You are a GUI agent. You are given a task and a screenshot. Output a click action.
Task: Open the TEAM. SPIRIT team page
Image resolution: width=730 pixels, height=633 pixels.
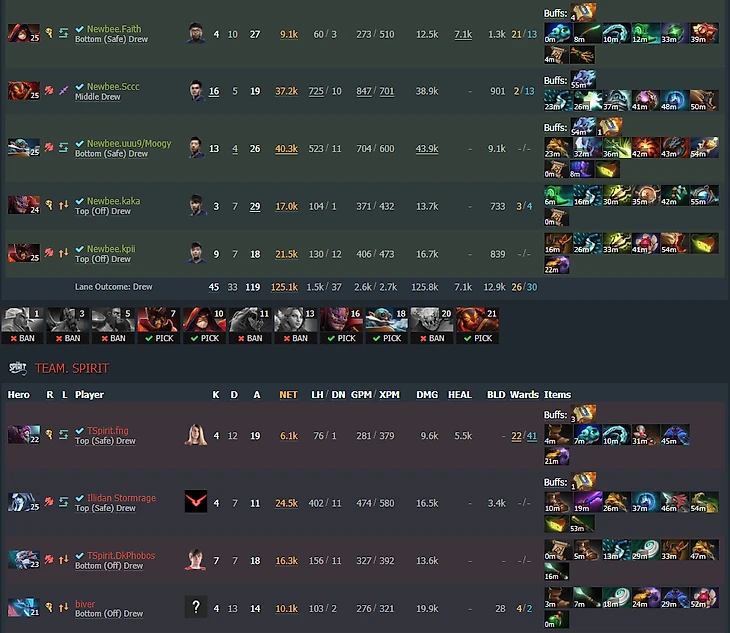click(72, 368)
